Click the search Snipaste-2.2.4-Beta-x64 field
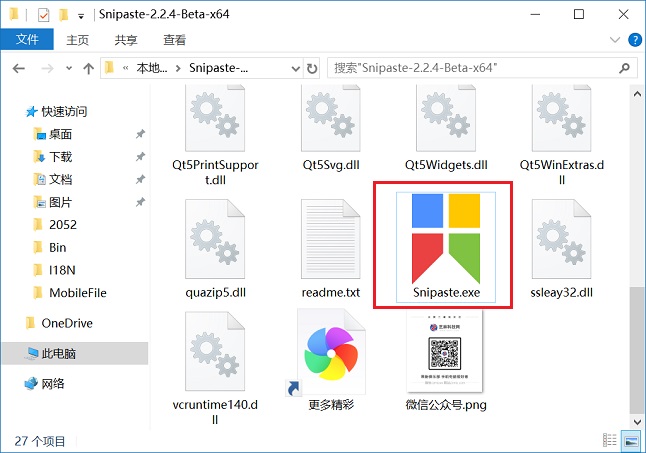This screenshot has height=453, width=646. click(481, 68)
